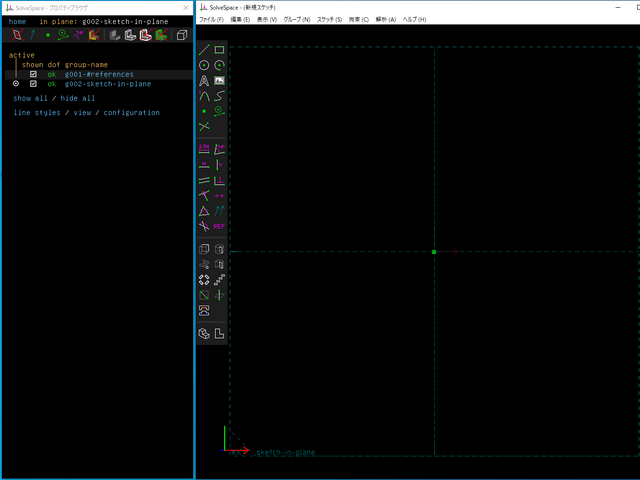
Task: Select the rectangle sketch tool
Action: pos(219,50)
